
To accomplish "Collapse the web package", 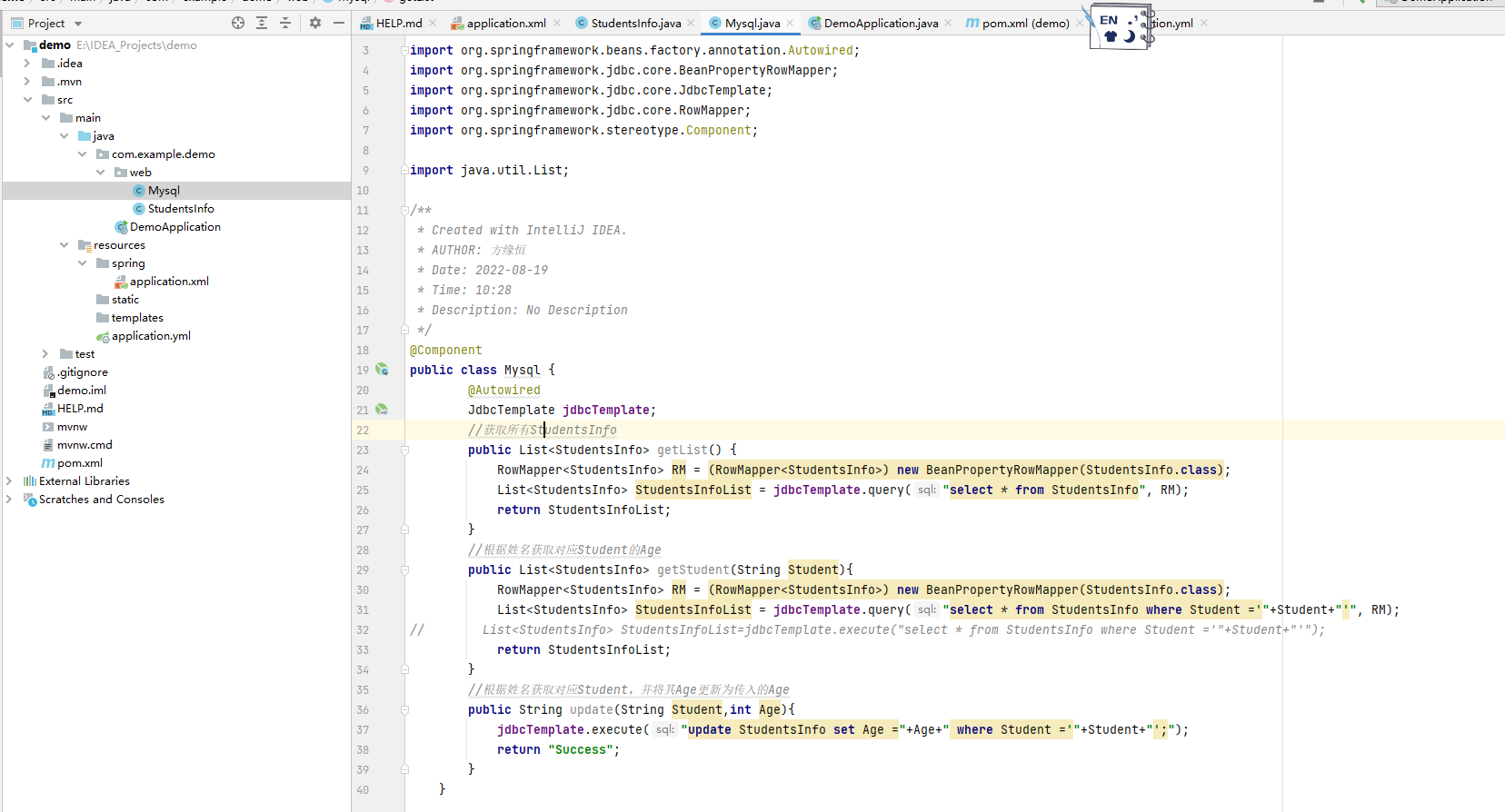I will pyautogui.click(x=100, y=172).
